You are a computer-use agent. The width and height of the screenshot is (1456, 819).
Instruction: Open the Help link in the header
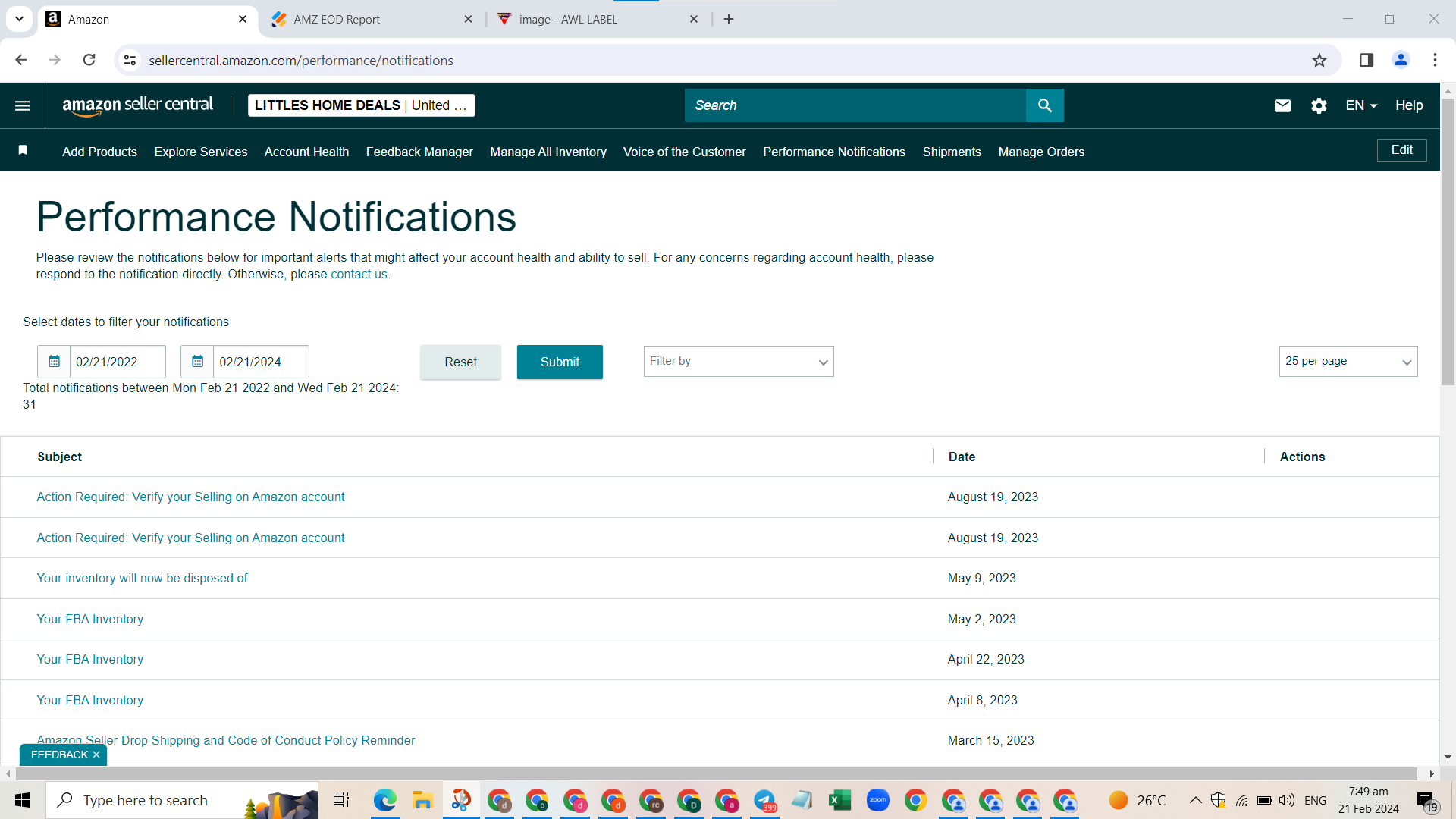click(x=1409, y=105)
